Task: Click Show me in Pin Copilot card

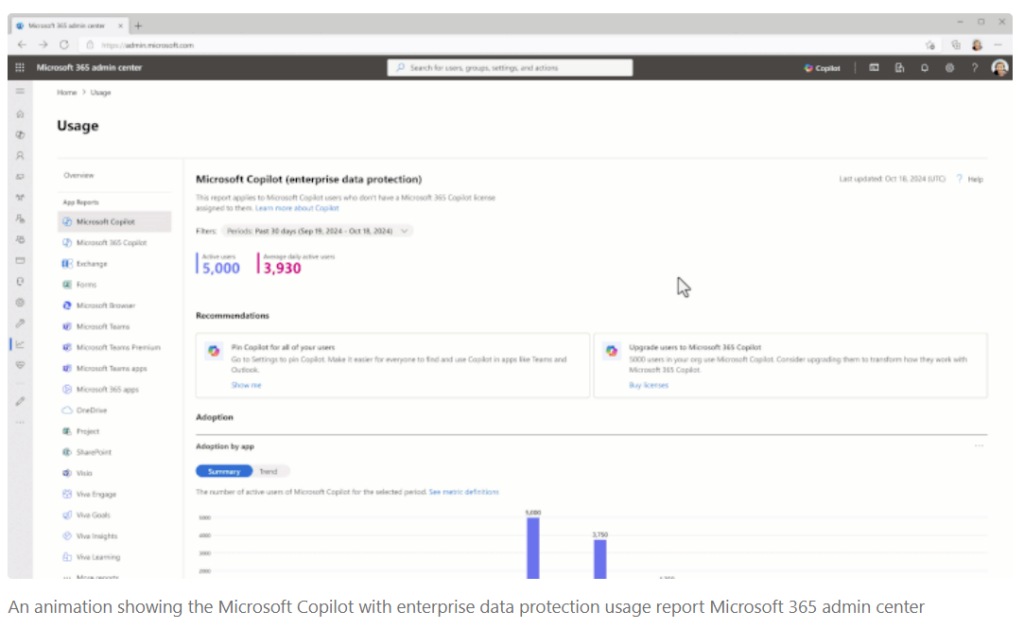Action: coord(246,385)
